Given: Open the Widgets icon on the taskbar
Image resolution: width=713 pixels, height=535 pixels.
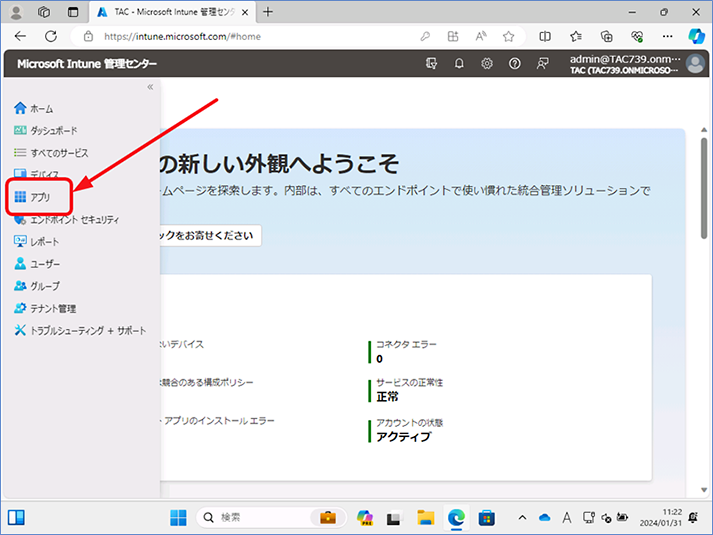Looking at the screenshot, I should point(16,517).
